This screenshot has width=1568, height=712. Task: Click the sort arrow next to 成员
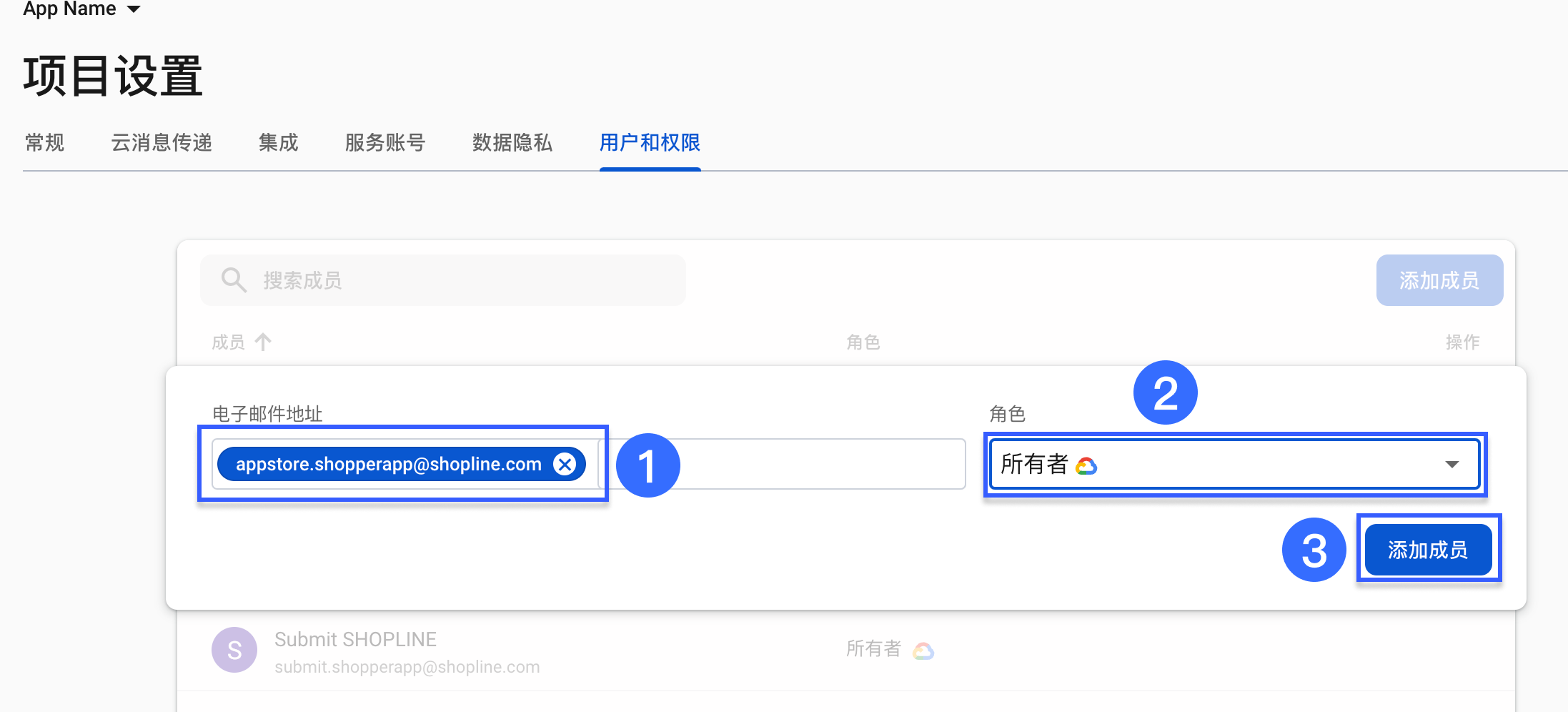(263, 342)
